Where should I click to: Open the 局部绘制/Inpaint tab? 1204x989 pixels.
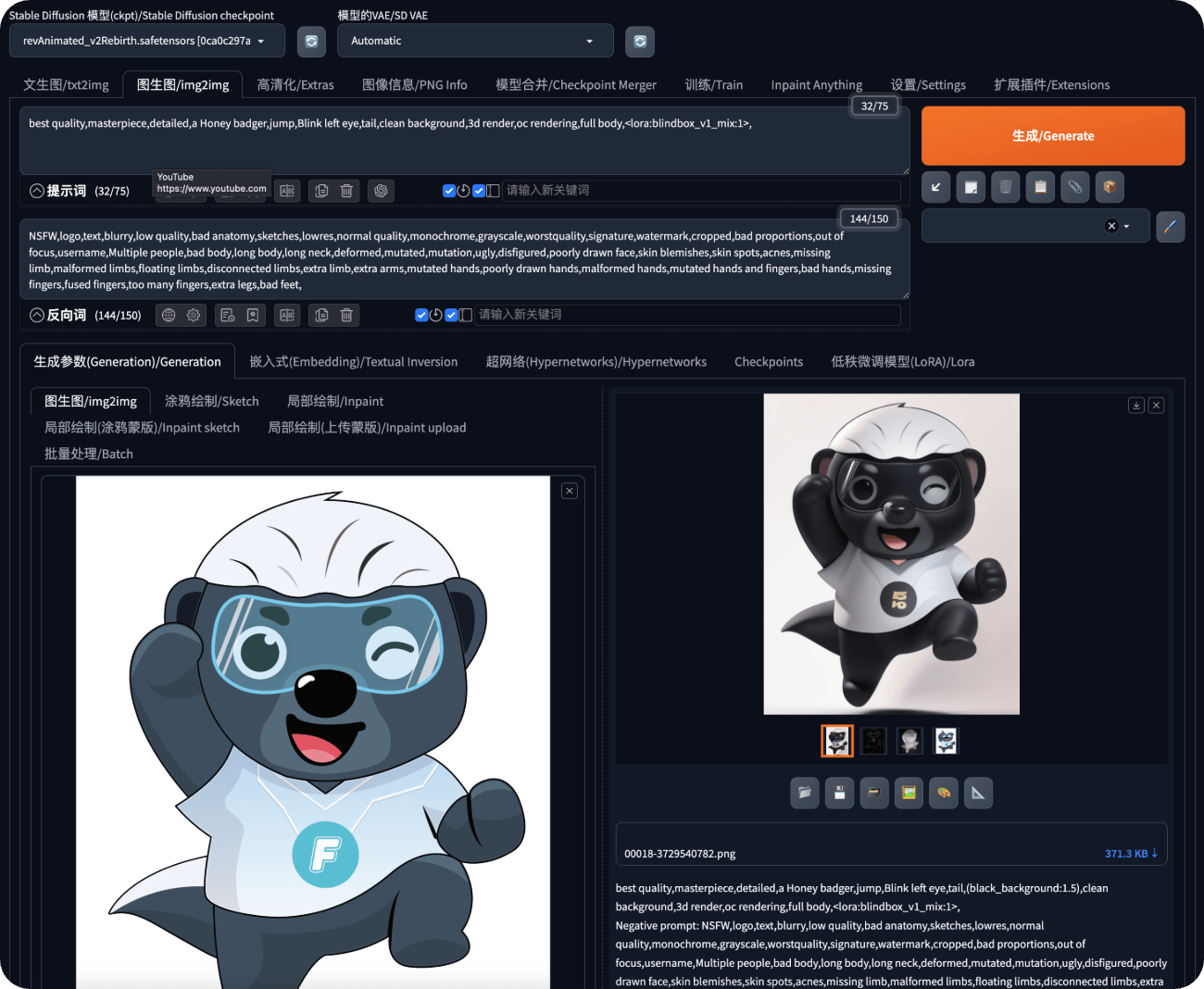pyautogui.click(x=334, y=401)
